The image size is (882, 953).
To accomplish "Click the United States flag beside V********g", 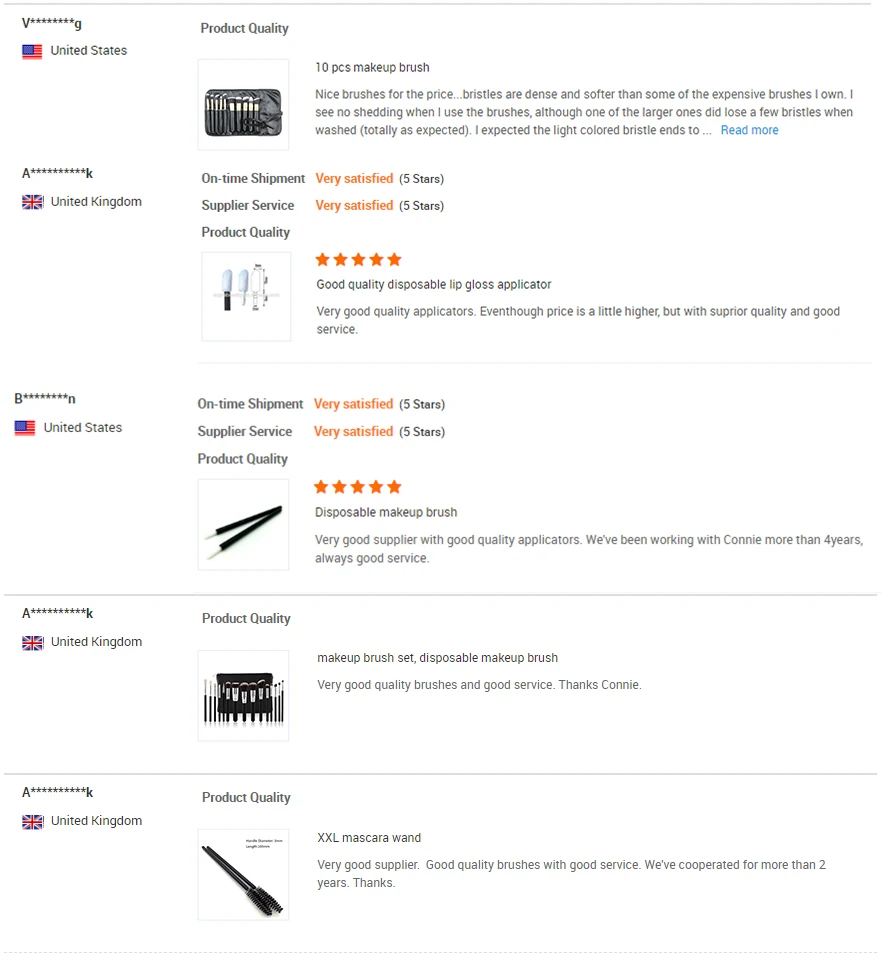I will click(x=32, y=51).
